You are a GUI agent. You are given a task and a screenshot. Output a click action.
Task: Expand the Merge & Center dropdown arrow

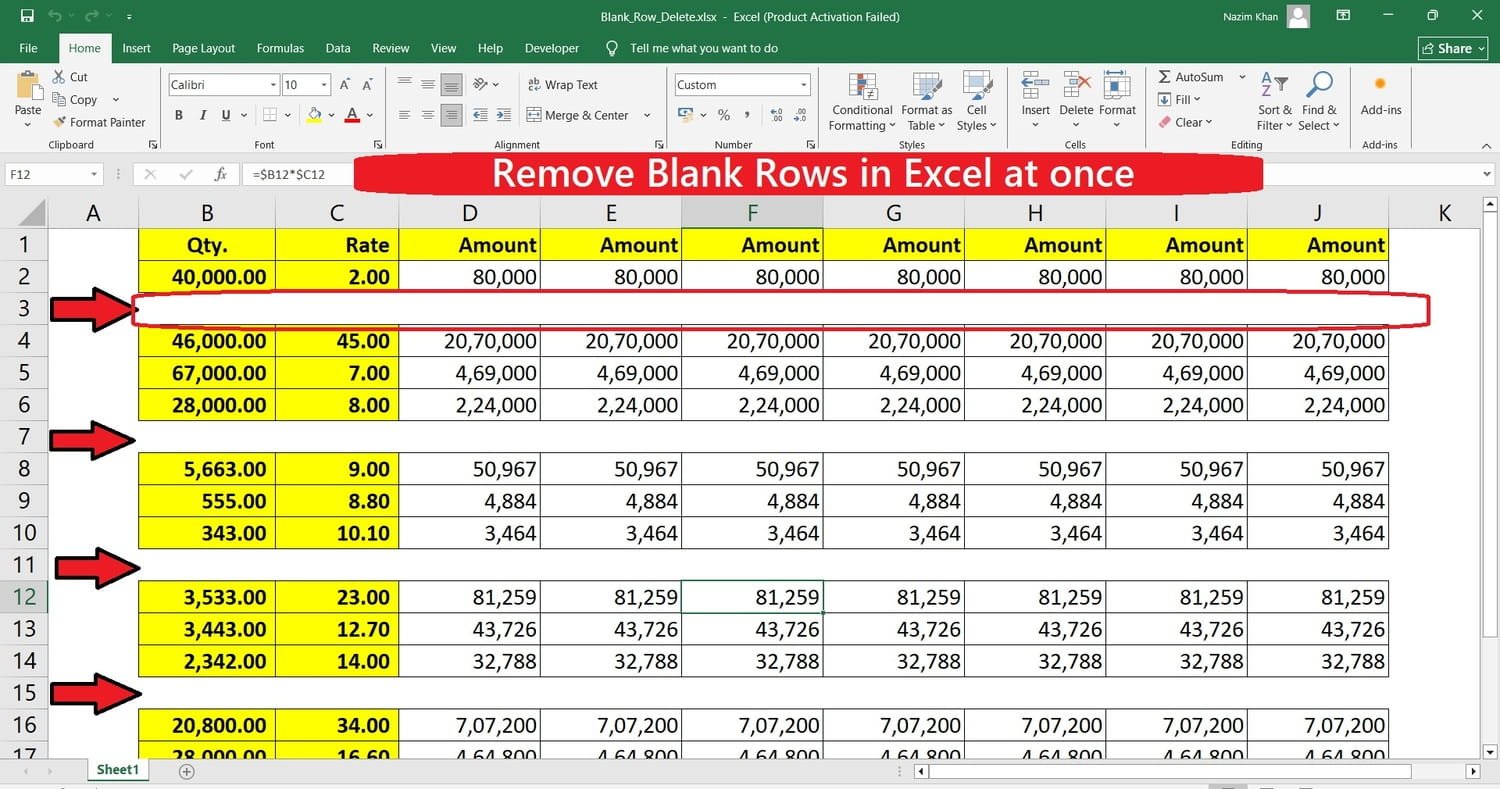tap(647, 115)
